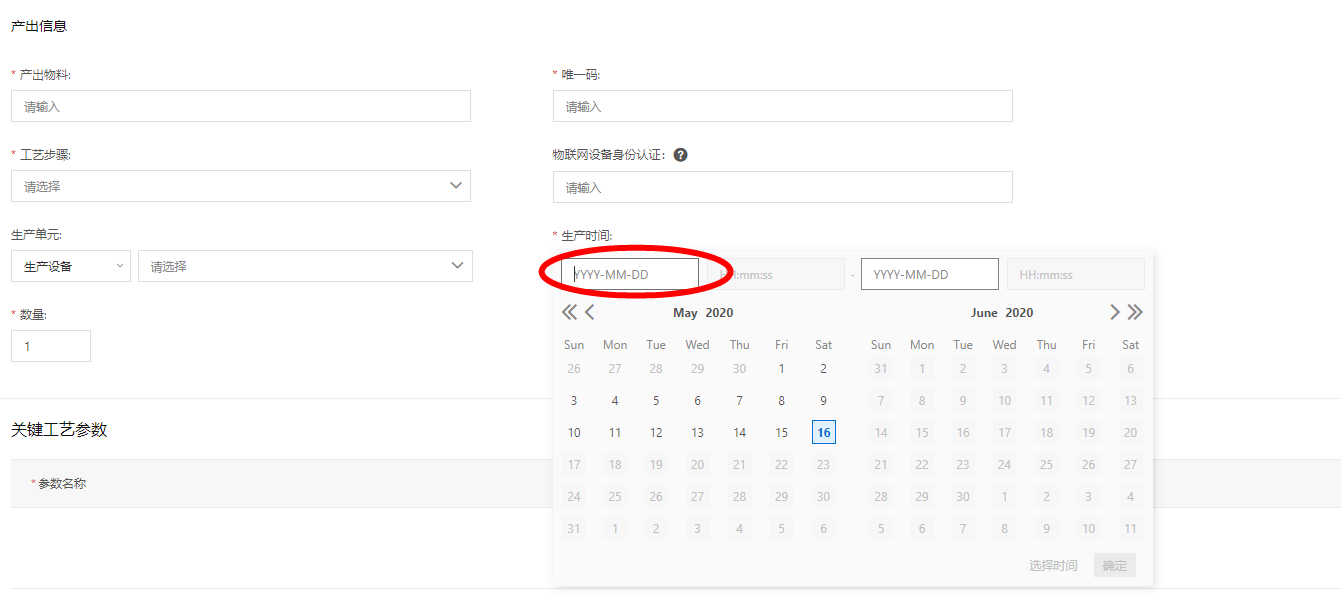Viewport: 1341px width, 606px height.
Task: Select May 13 in the calendar
Action: [698, 432]
